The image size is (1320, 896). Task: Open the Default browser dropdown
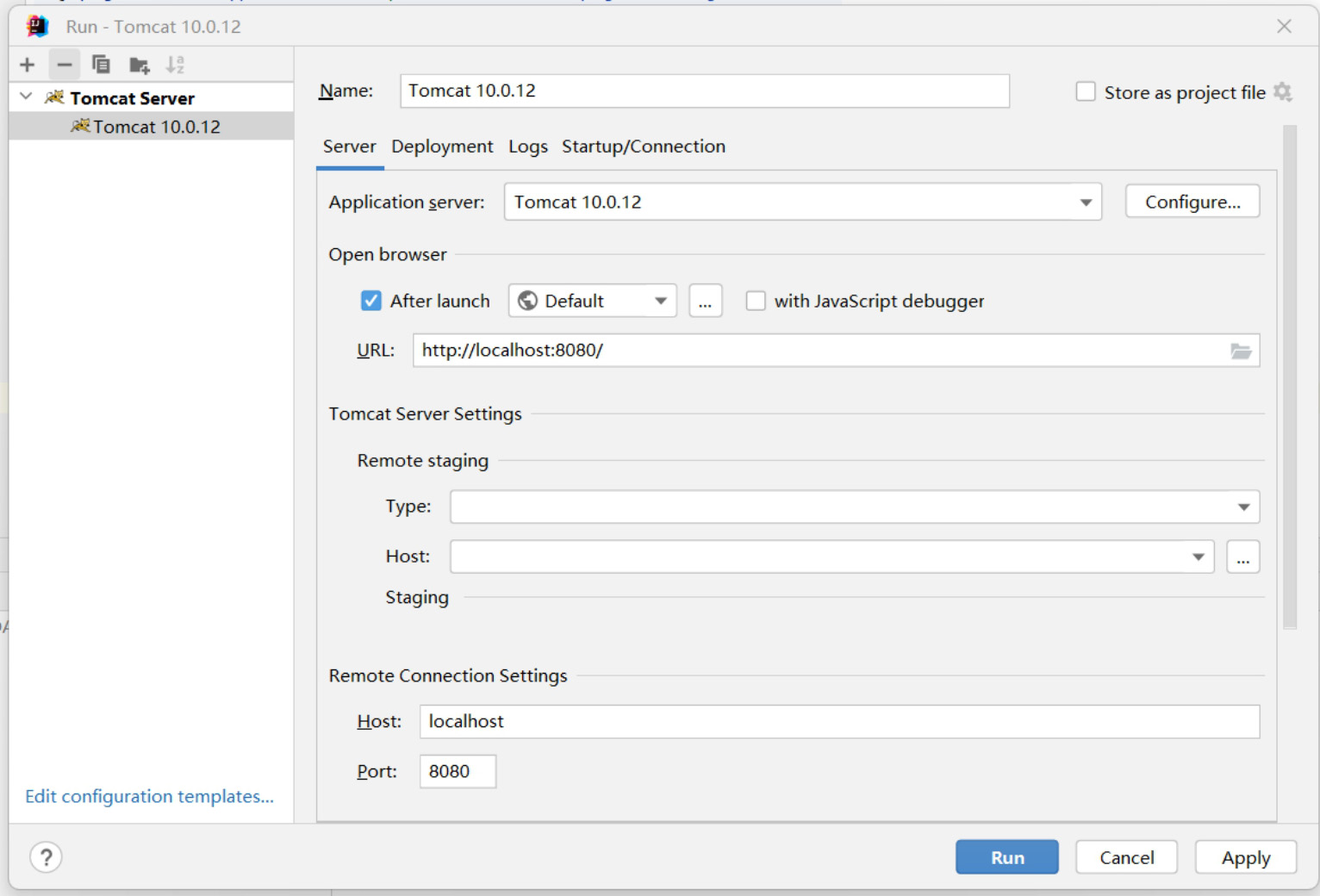click(661, 301)
